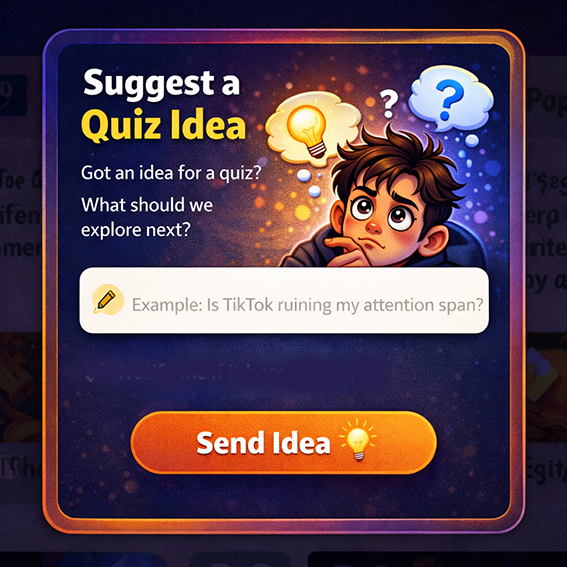Click the Got an idea for a quiz text
Screen dimensions: 567x567
171,172
